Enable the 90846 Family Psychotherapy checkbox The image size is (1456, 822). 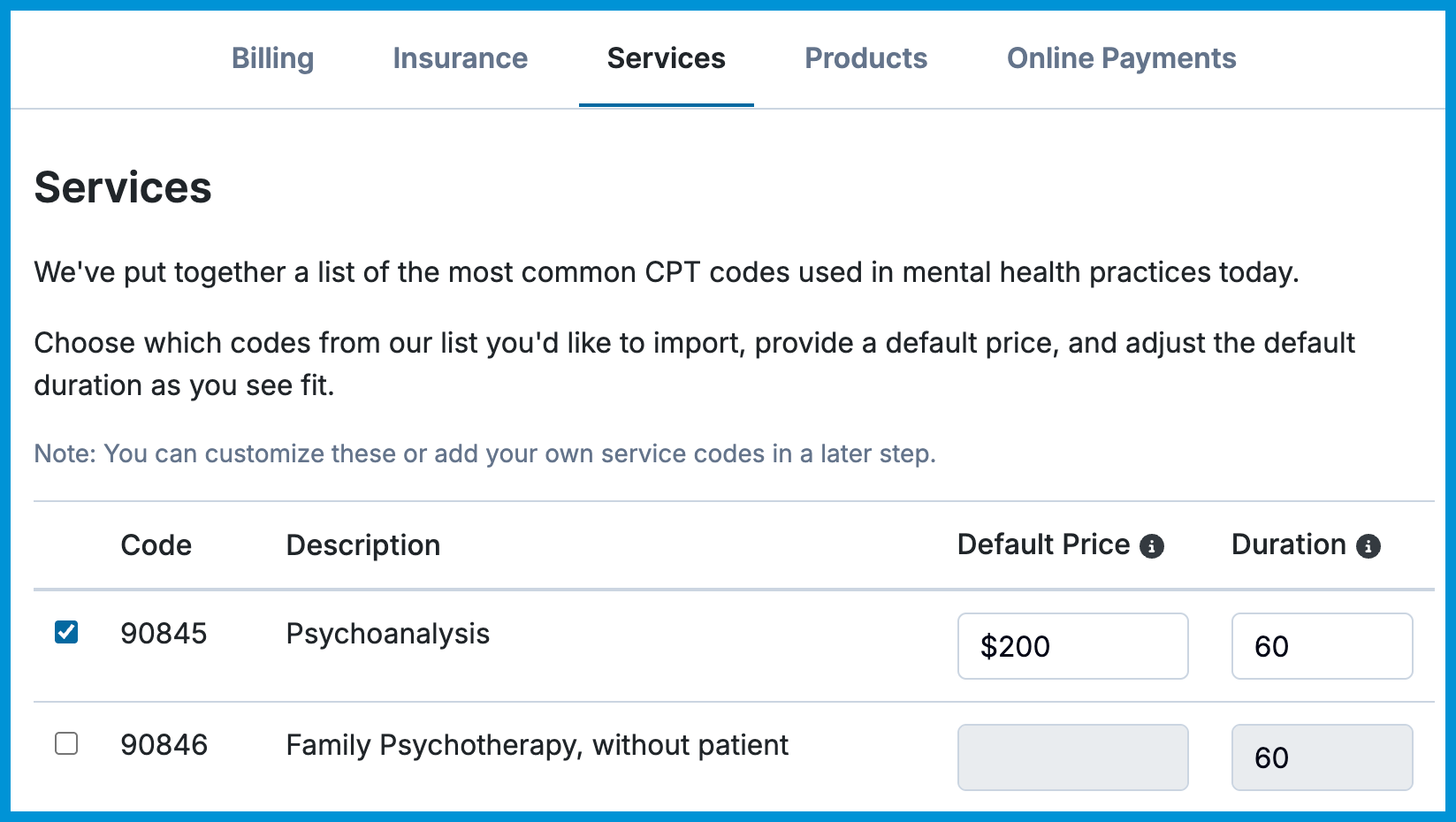(66, 743)
